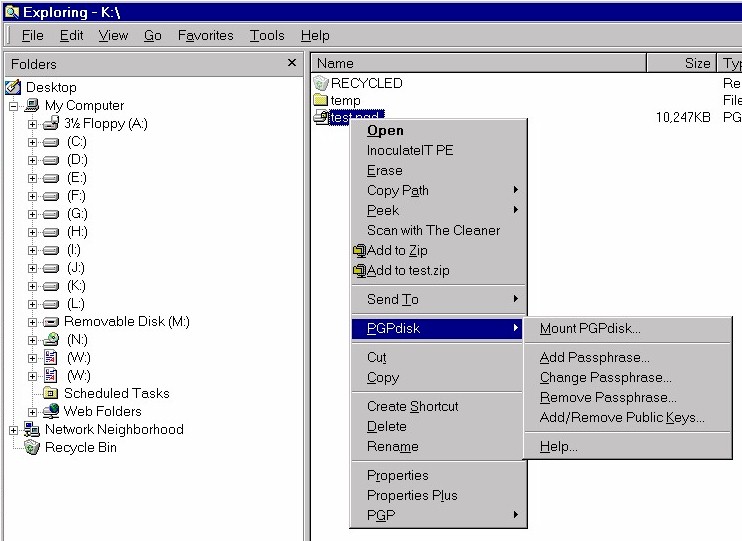The image size is (742, 541).
Task: Expand the 3½ Floppy (A:) node
Action: point(32,124)
